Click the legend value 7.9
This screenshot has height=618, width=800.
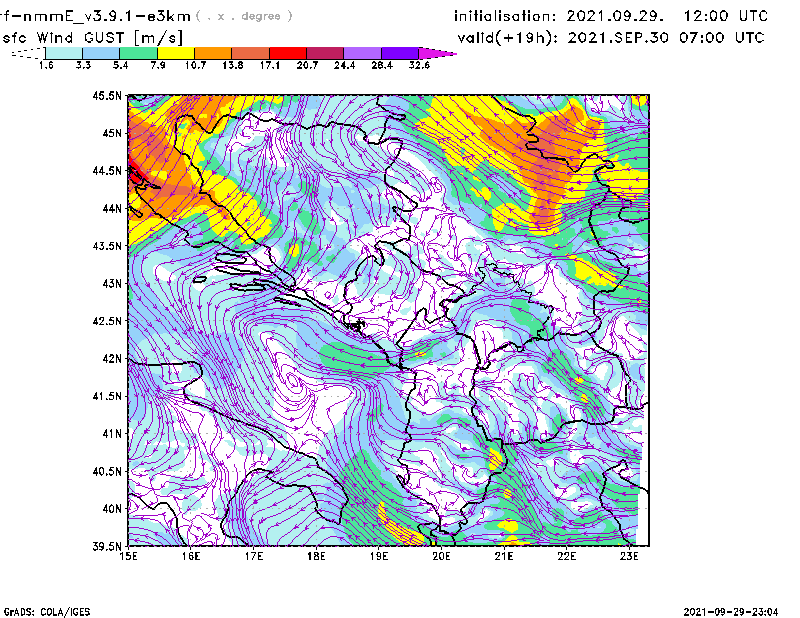pyautogui.click(x=158, y=65)
